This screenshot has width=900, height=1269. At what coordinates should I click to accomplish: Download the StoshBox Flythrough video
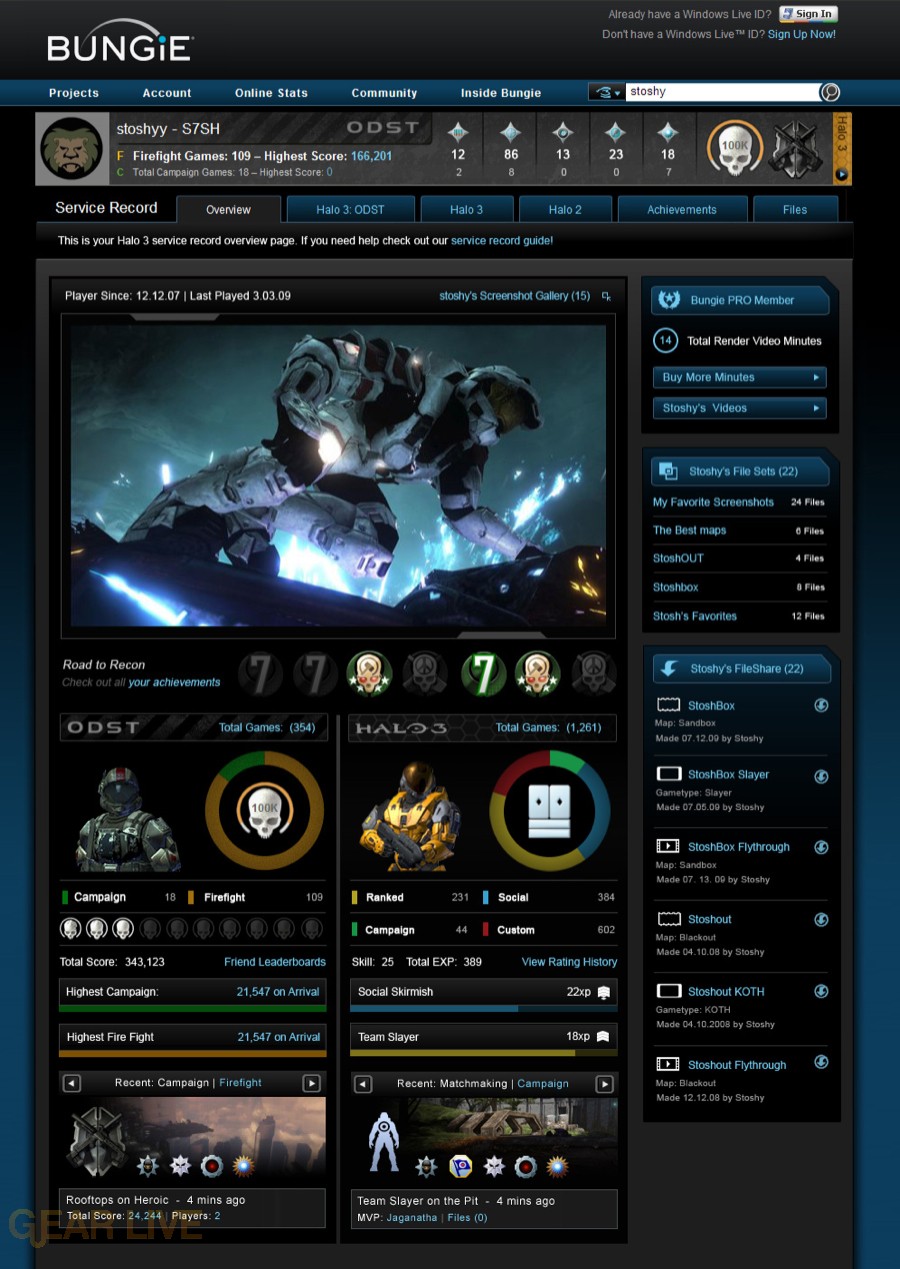[821, 847]
